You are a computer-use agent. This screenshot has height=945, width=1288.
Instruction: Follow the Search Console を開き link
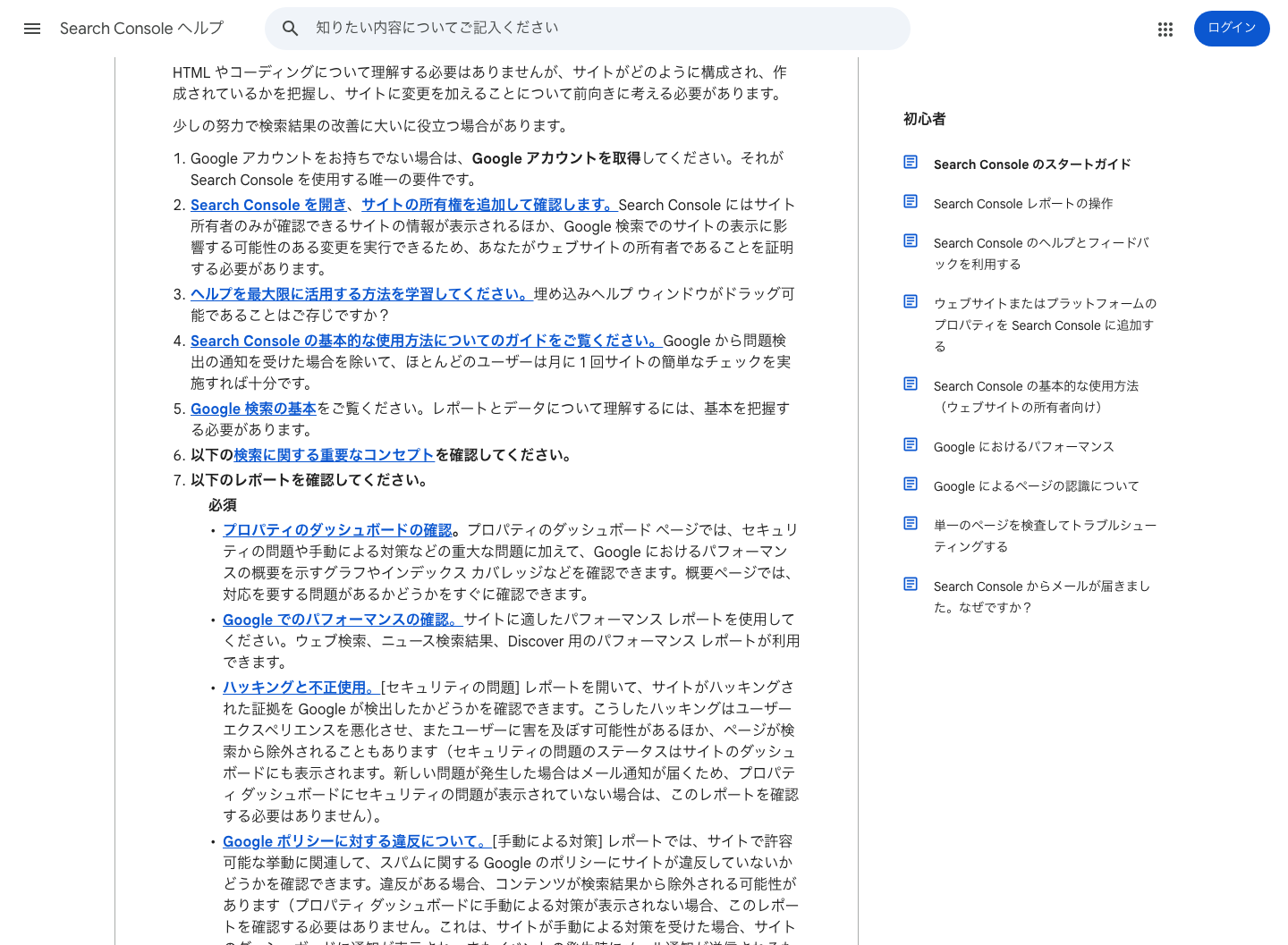268,205
